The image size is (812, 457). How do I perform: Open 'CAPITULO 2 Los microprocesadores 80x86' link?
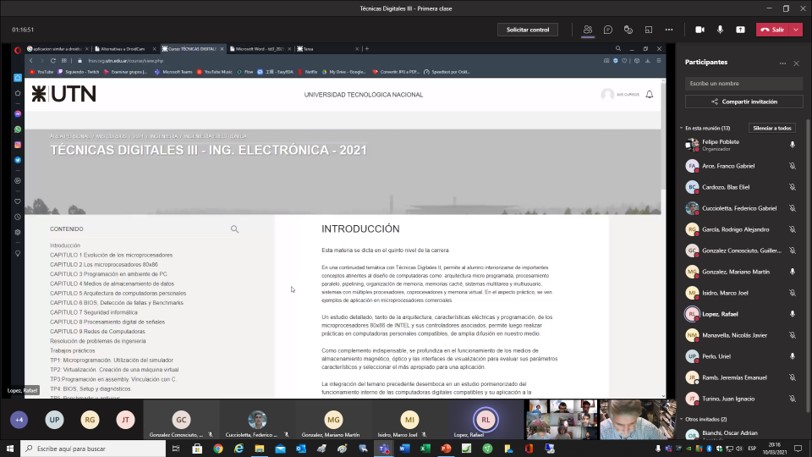104,264
